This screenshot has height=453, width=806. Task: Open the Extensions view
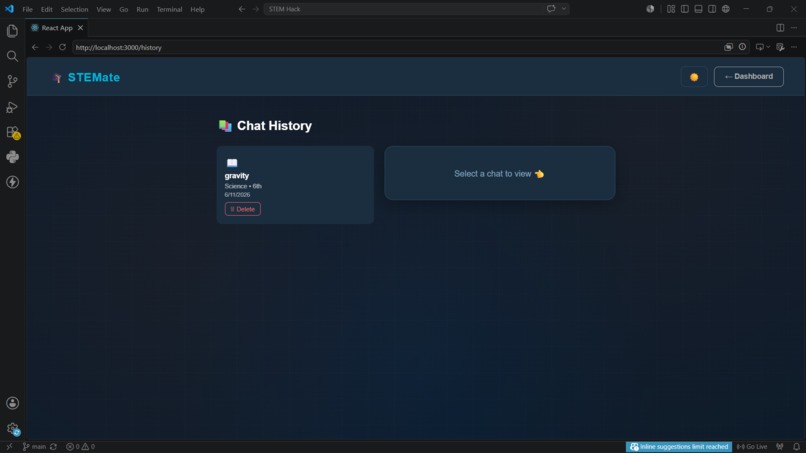click(12, 132)
